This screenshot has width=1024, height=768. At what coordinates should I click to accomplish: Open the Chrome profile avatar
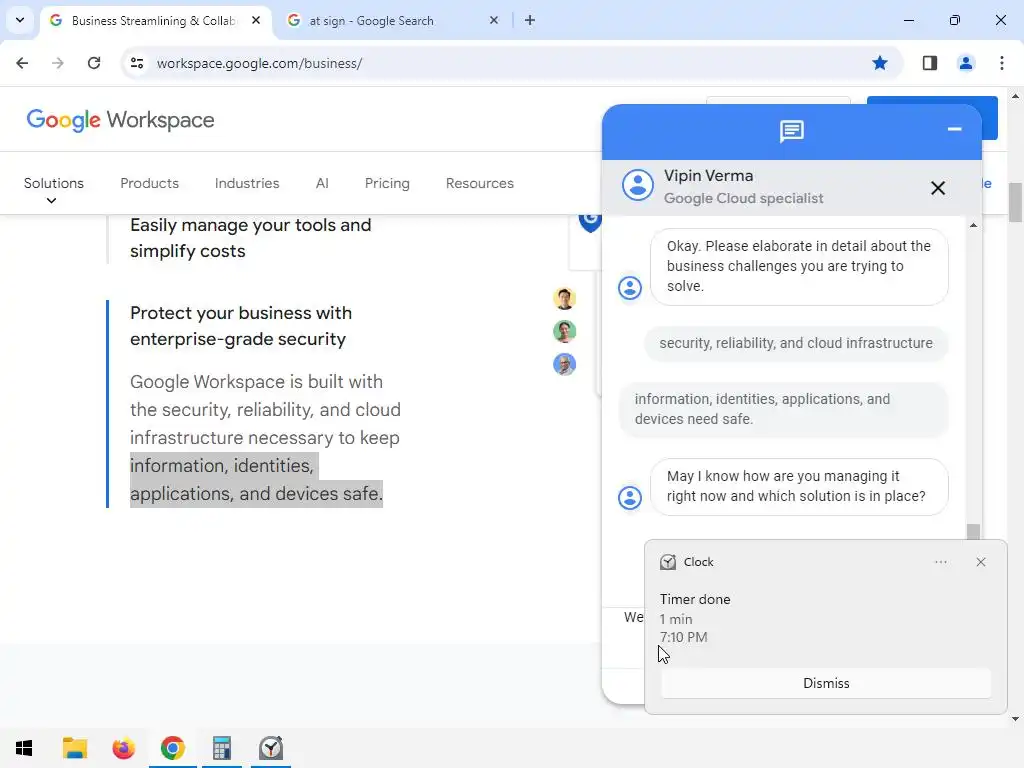[965, 63]
